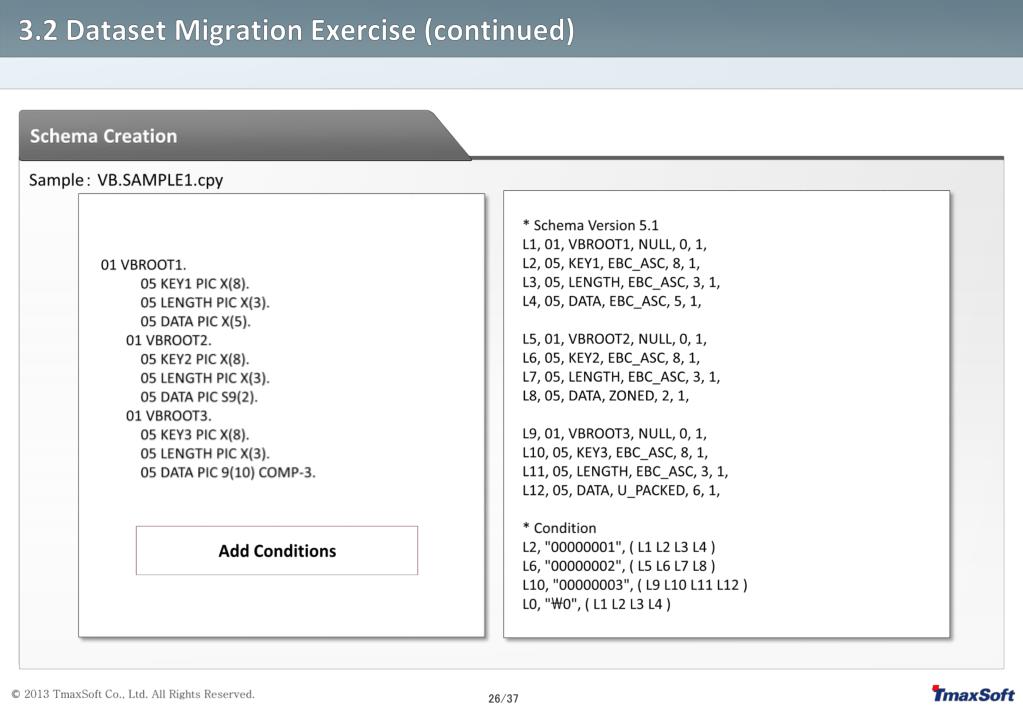Click the line L3, 05, LENGTH, EBC_ASC, 3, 1,
1023x708 pixels.
(x=621, y=283)
